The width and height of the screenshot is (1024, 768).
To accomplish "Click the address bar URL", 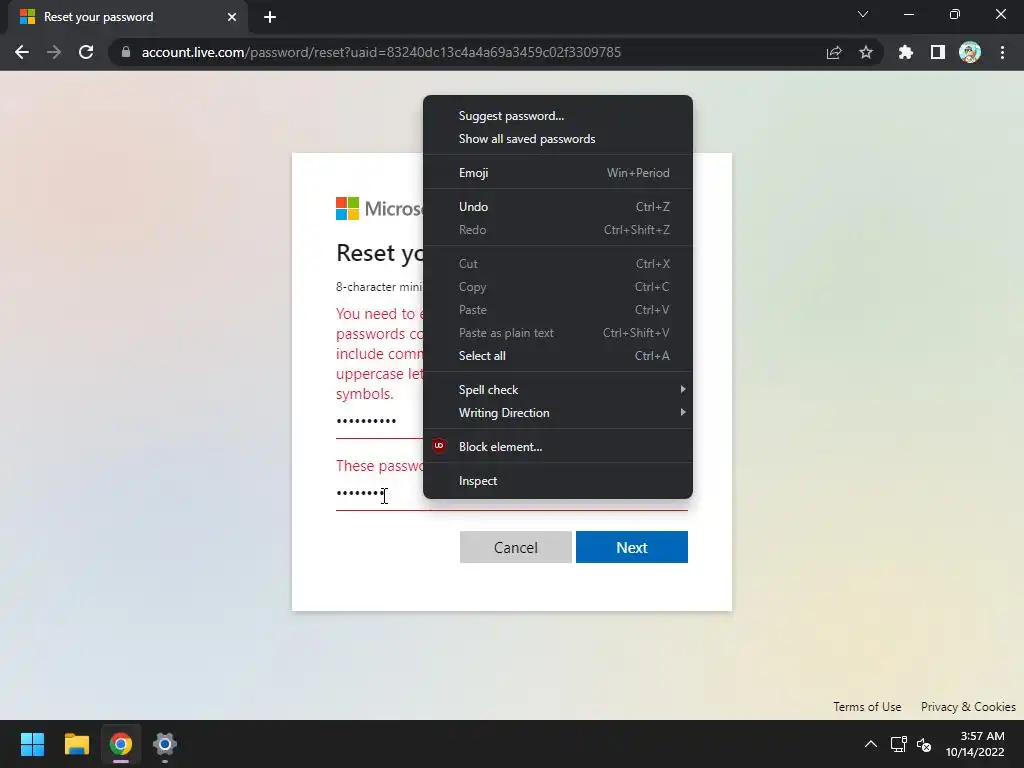I will [x=381, y=52].
